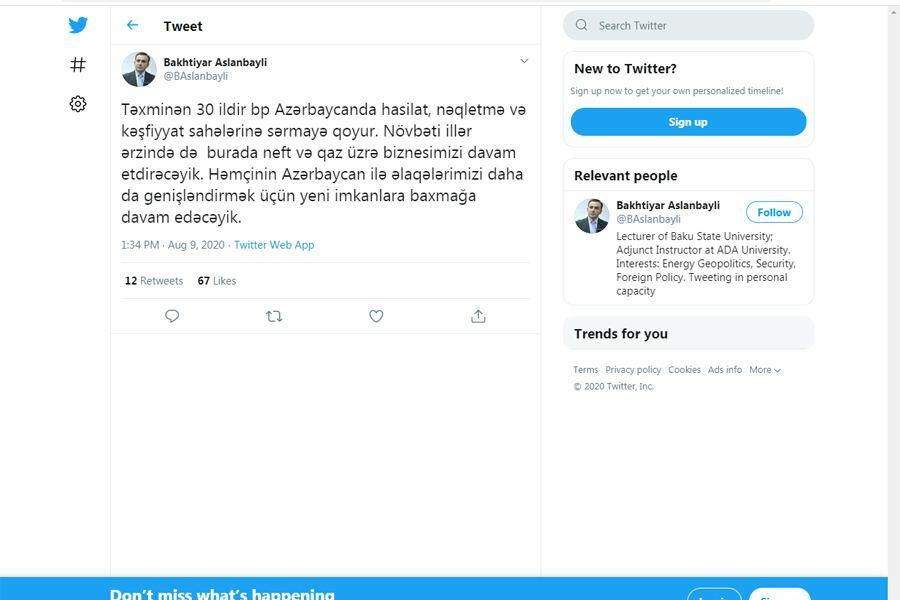This screenshot has height=600, width=900.
Task: Expand the More footer dropdown
Action: [x=765, y=370]
